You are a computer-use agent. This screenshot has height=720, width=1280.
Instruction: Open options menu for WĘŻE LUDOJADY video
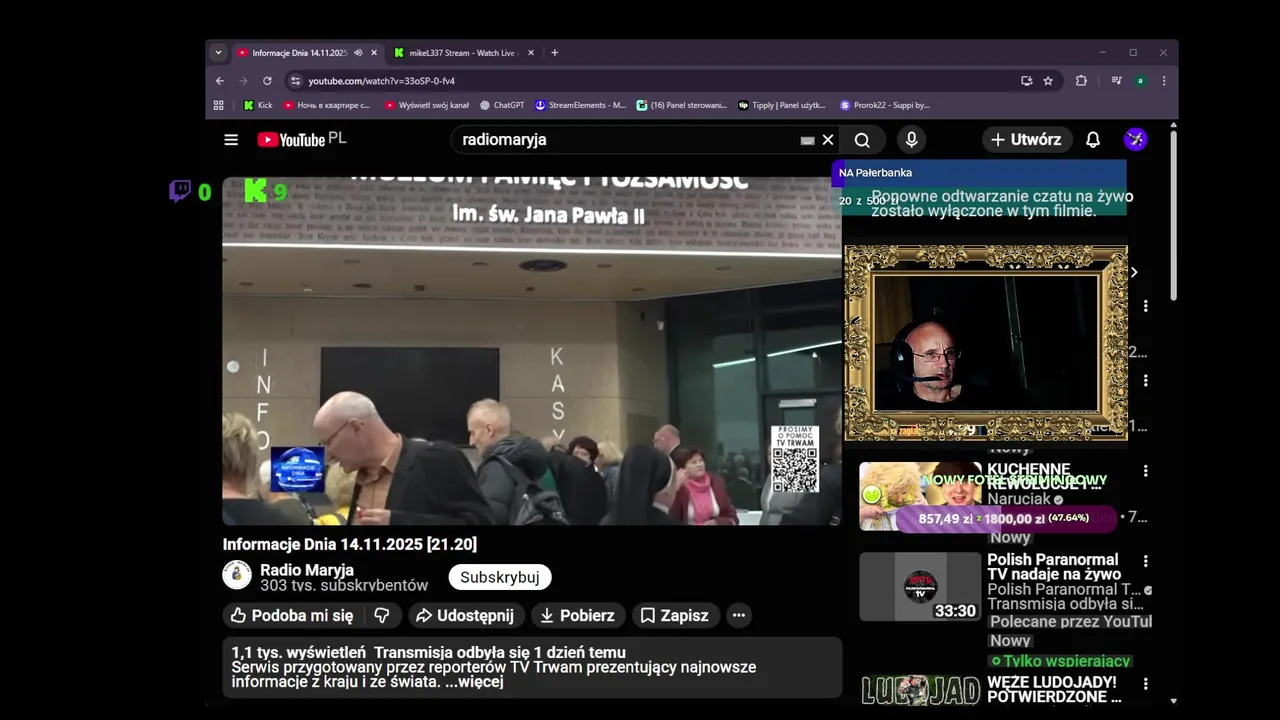(x=1146, y=684)
